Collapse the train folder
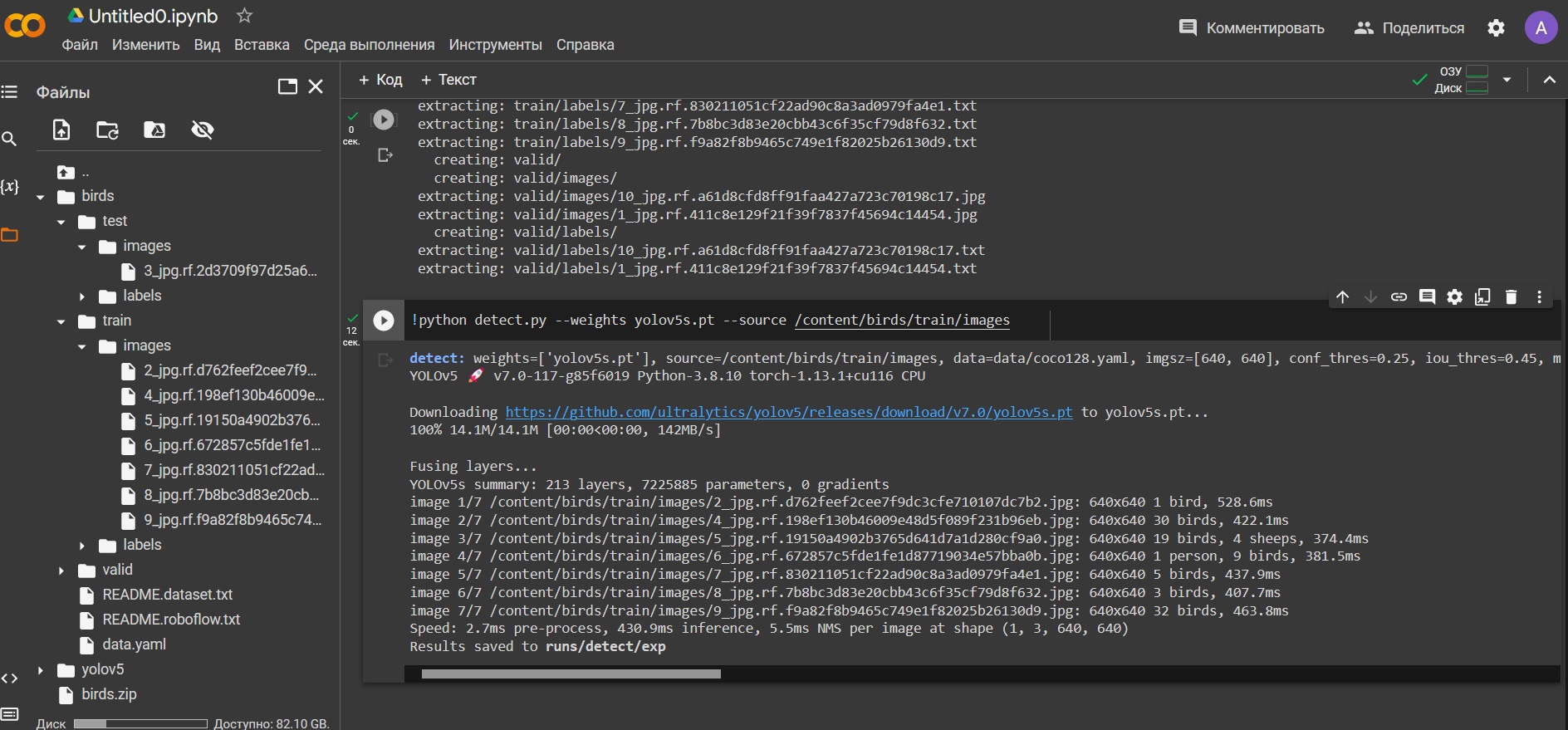The image size is (1568, 730). [61, 321]
